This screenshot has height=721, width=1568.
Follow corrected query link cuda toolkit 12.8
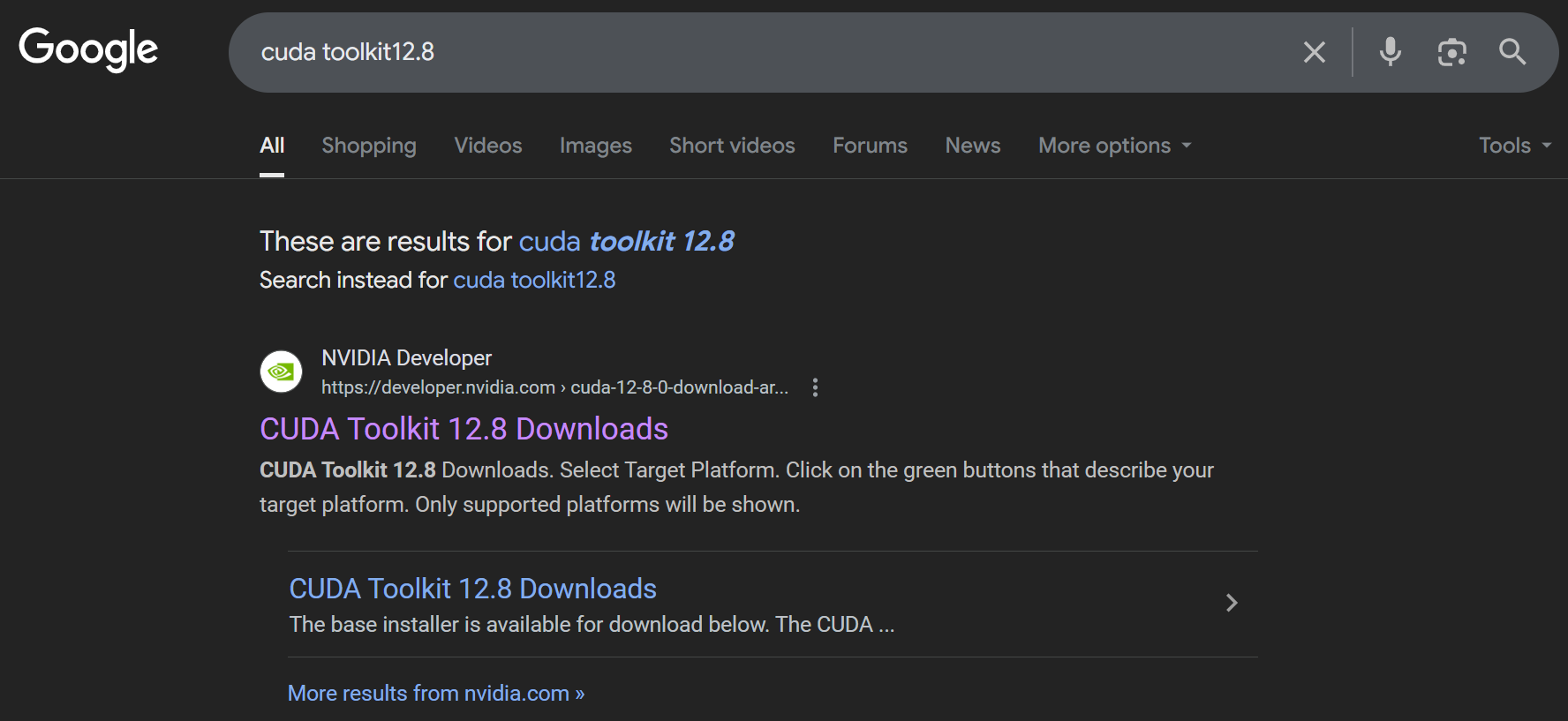tap(626, 241)
